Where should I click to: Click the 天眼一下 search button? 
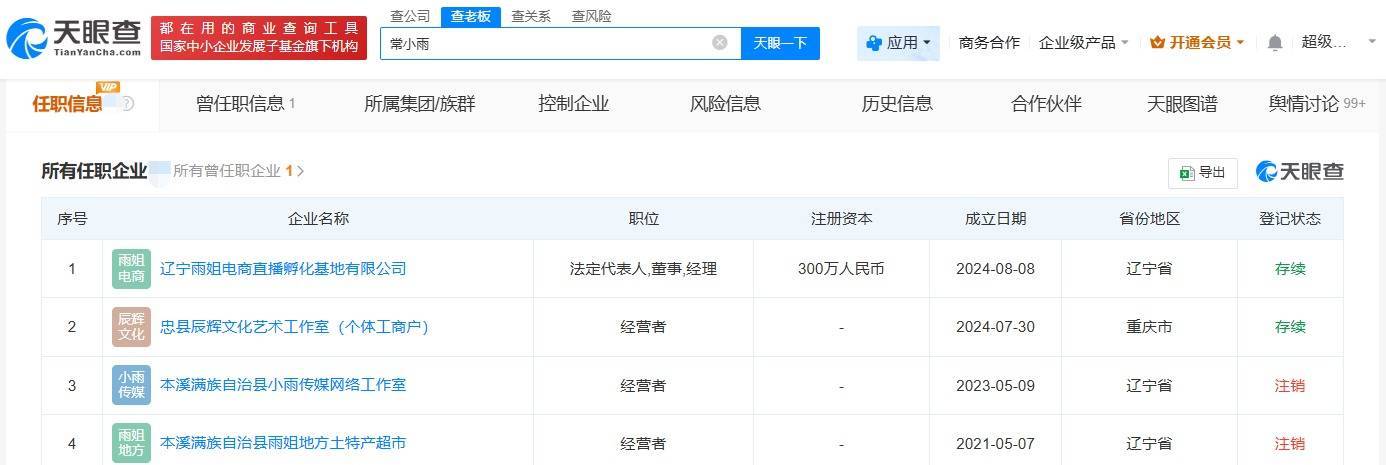pos(780,43)
